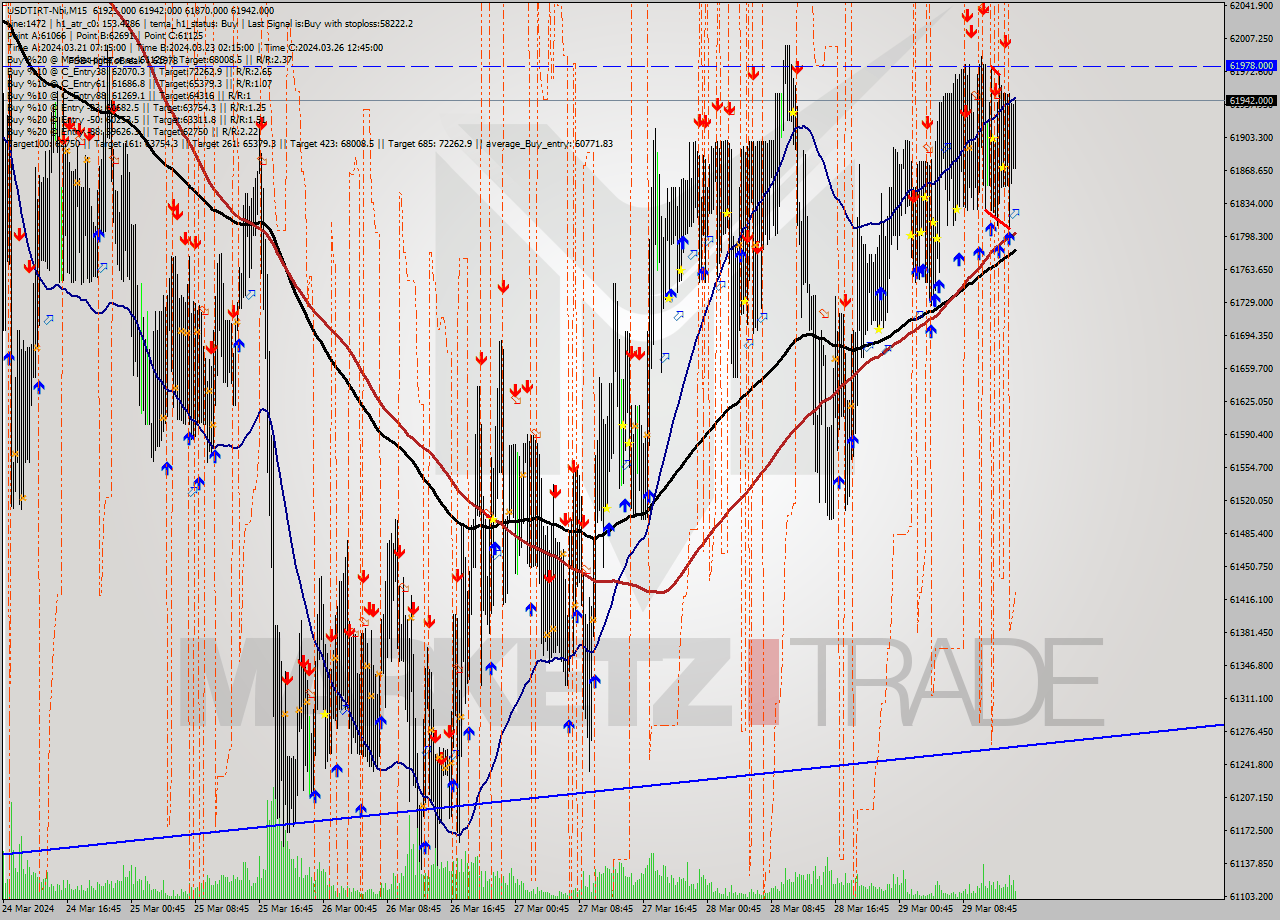Click the '28 Mar 16:45' time axis label
Viewport: 1280px width, 920px height.
point(862,909)
